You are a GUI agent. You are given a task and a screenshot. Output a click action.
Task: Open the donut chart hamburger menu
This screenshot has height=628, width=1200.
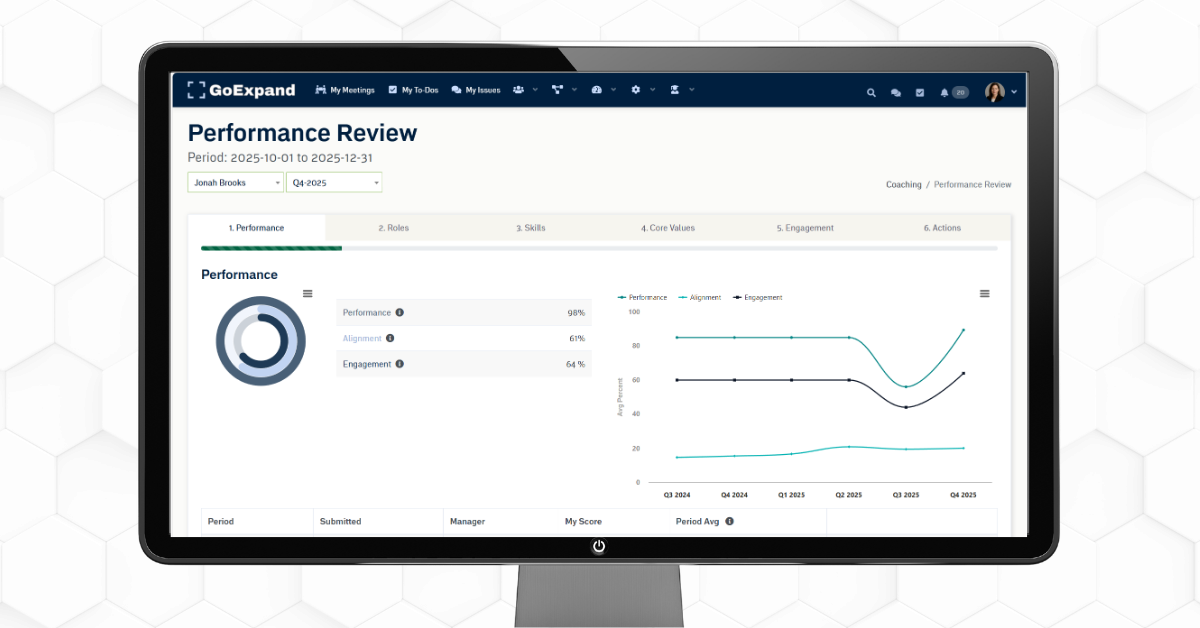pyautogui.click(x=307, y=293)
